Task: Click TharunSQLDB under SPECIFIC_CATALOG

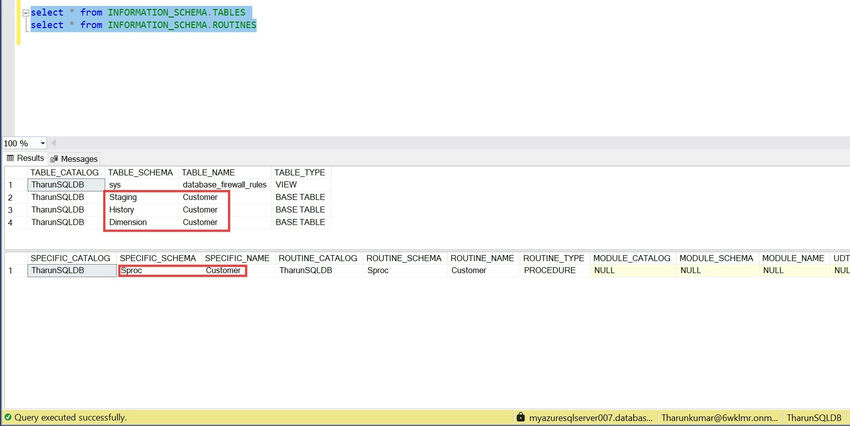Action: (72, 270)
